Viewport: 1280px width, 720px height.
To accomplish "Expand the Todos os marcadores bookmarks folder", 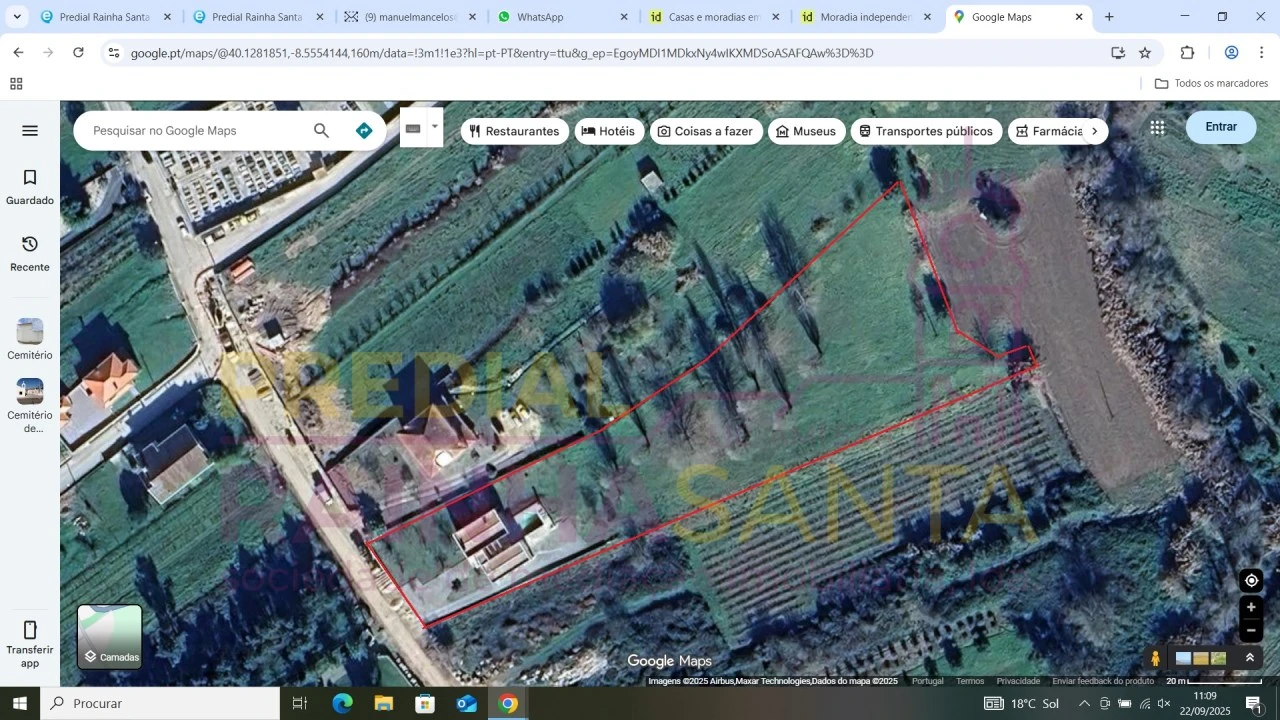I will click(1211, 83).
